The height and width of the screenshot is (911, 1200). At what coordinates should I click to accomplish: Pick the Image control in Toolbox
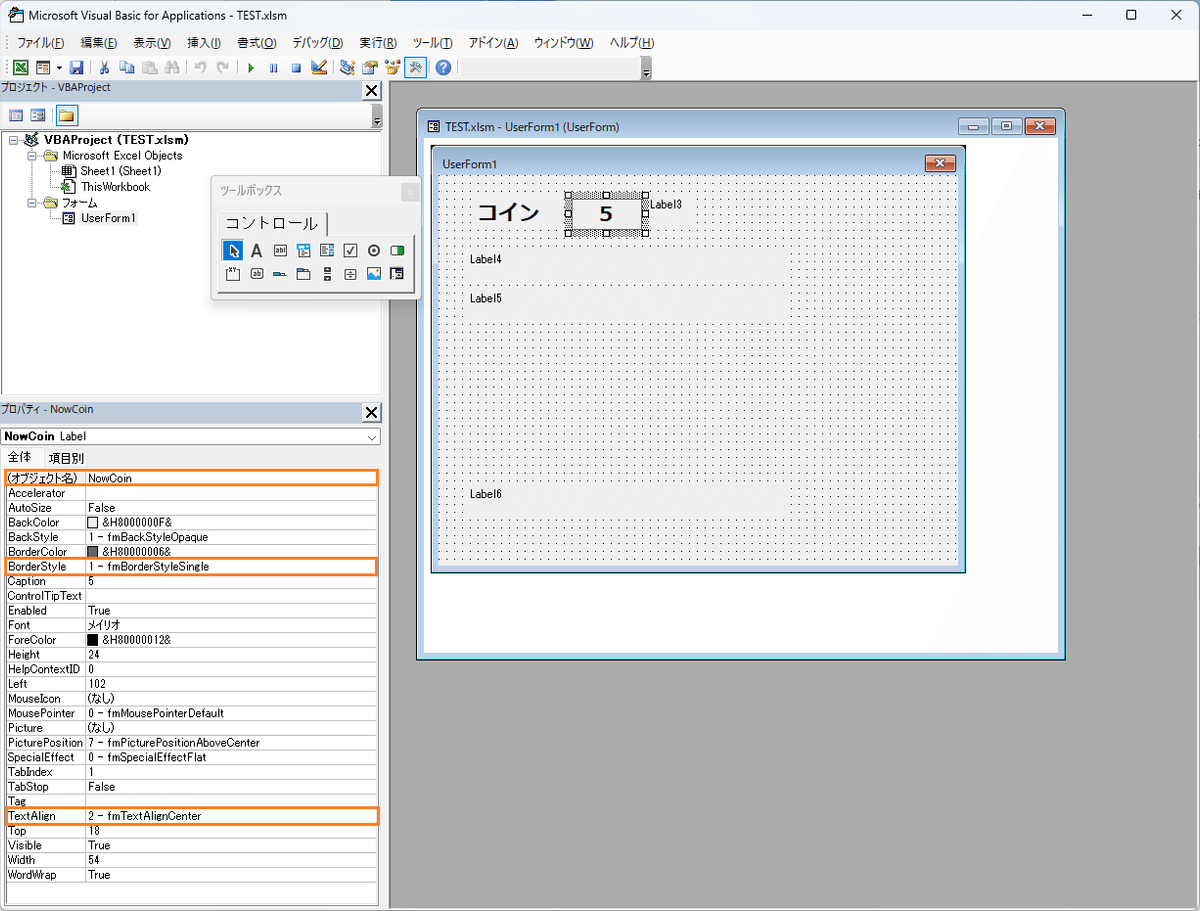[x=374, y=274]
